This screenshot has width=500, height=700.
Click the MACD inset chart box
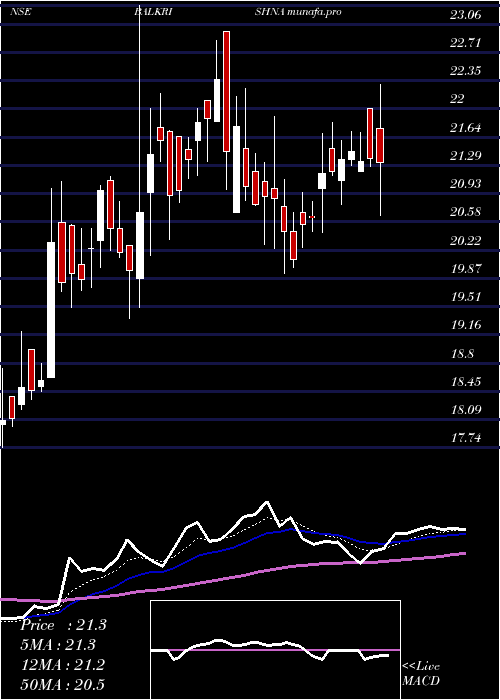click(x=275, y=650)
